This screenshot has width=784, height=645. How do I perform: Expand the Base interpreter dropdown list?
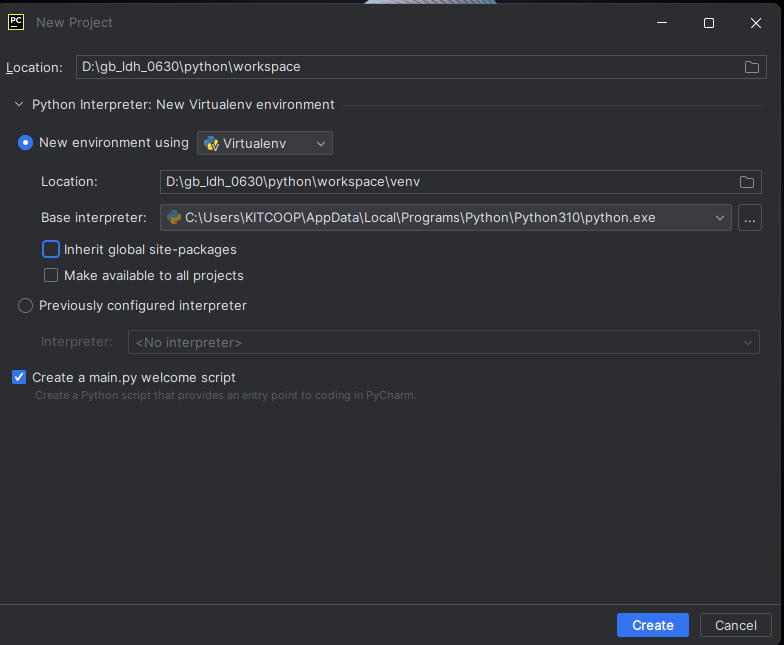click(x=720, y=218)
